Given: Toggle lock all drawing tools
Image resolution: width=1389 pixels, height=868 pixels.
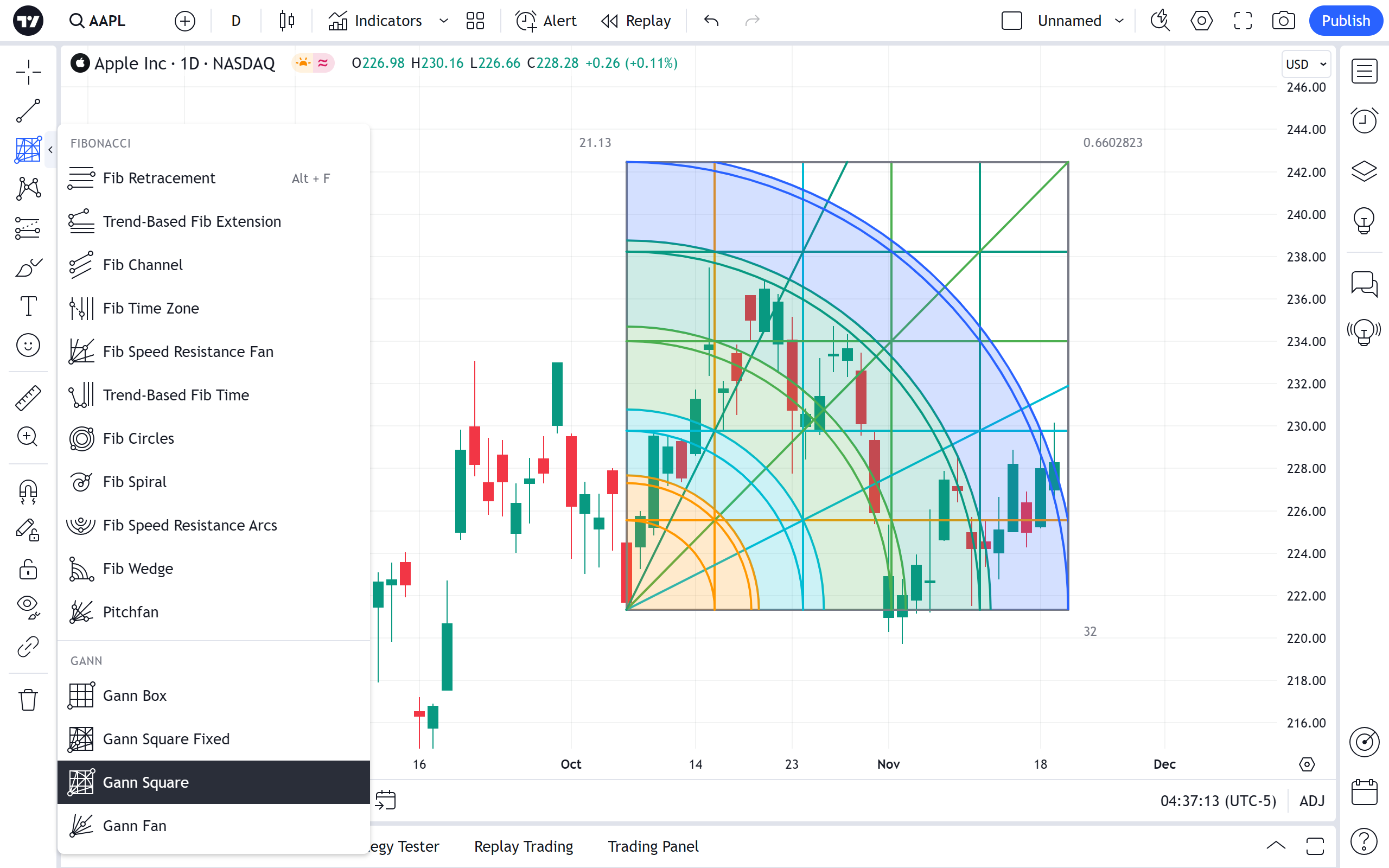Looking at the screenshot, I should [28, 569].
